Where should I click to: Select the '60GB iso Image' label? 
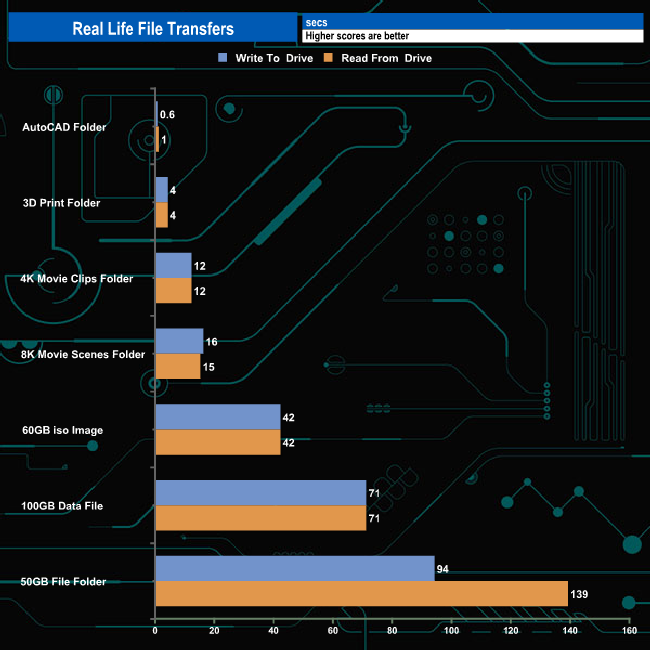(63, 430)
